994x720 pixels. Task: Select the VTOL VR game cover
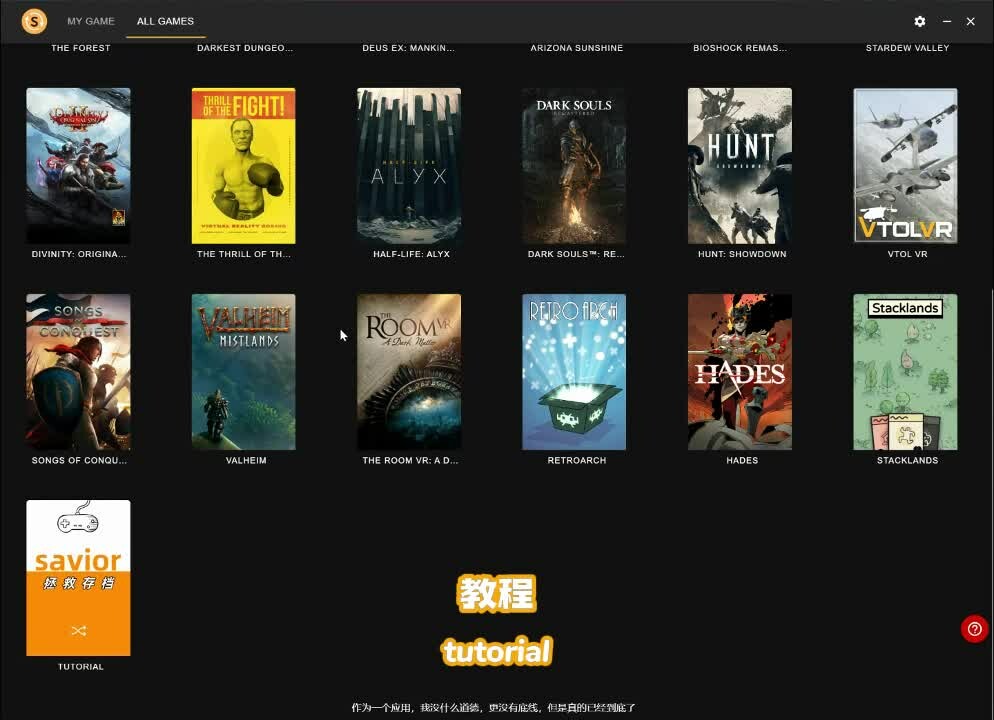tap(905, 166)
